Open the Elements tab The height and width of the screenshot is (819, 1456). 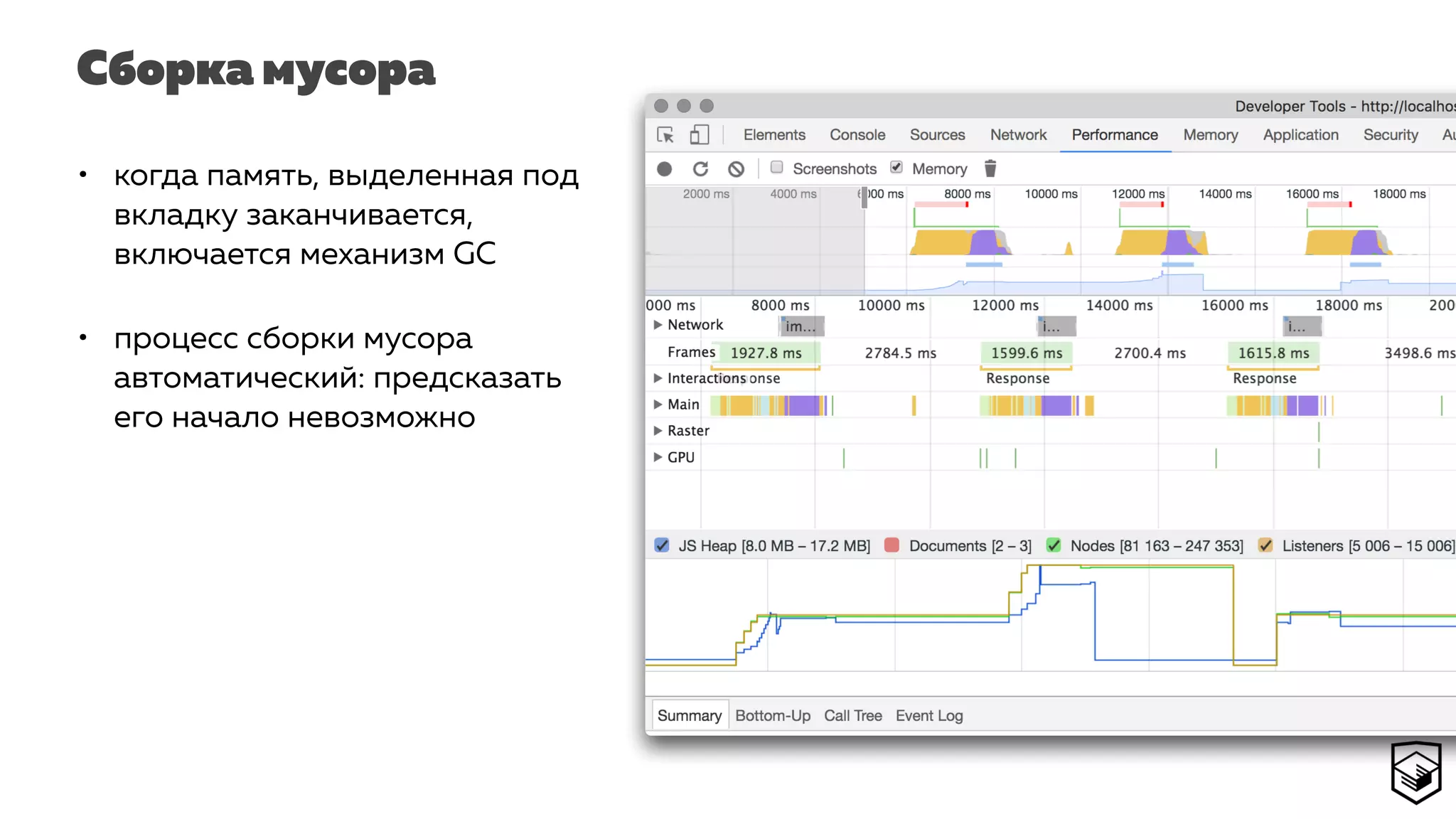point(774,135)
